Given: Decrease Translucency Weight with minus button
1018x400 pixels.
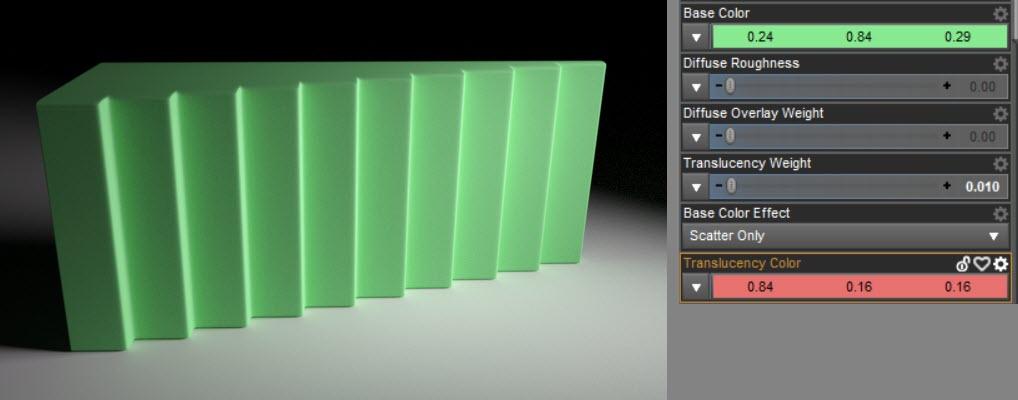Looking at the screenshot, I should [x=719, y=186].
